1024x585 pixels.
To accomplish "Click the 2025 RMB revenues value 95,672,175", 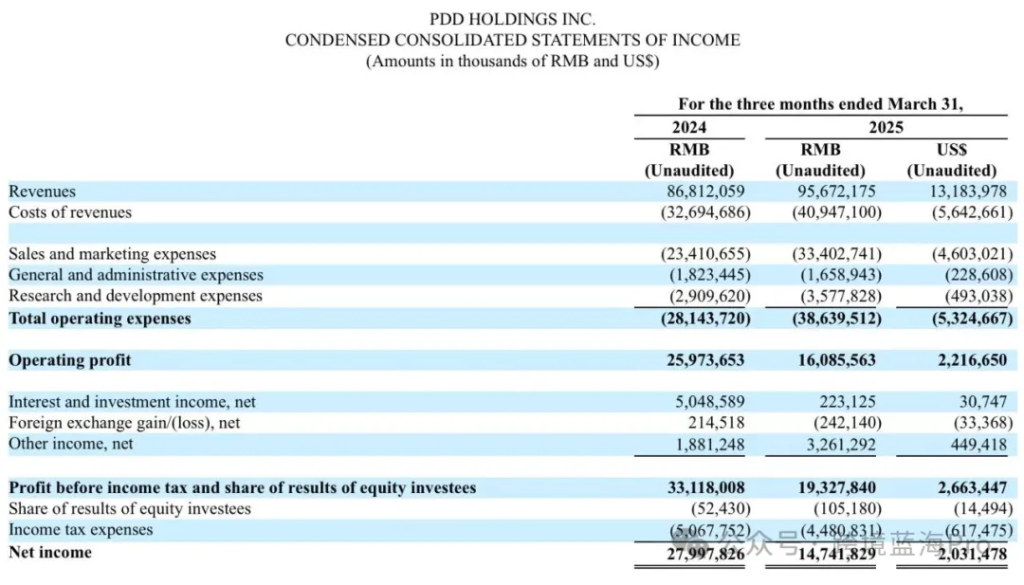I will pos(820,191).
